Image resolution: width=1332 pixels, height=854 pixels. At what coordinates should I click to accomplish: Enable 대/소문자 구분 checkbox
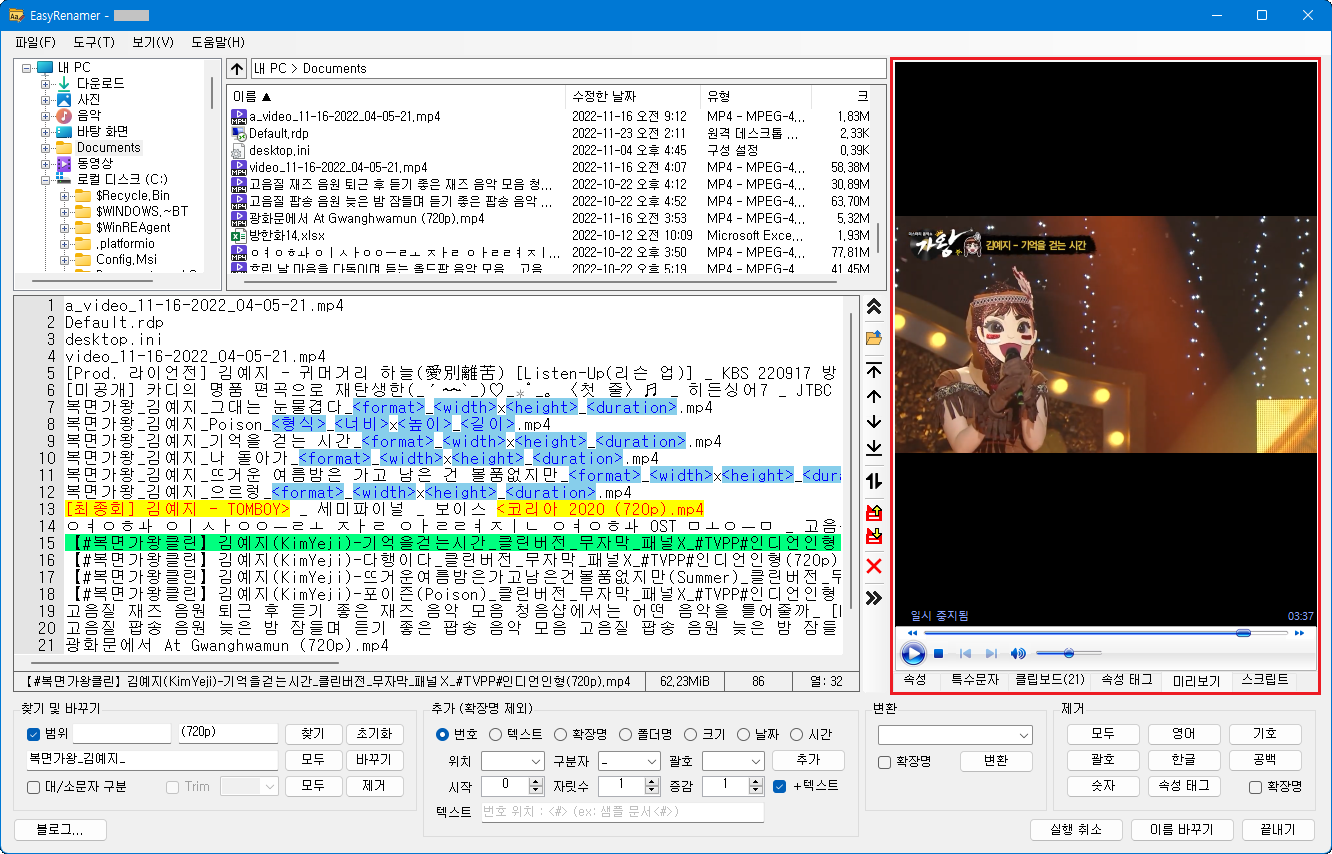click(34, 787)
